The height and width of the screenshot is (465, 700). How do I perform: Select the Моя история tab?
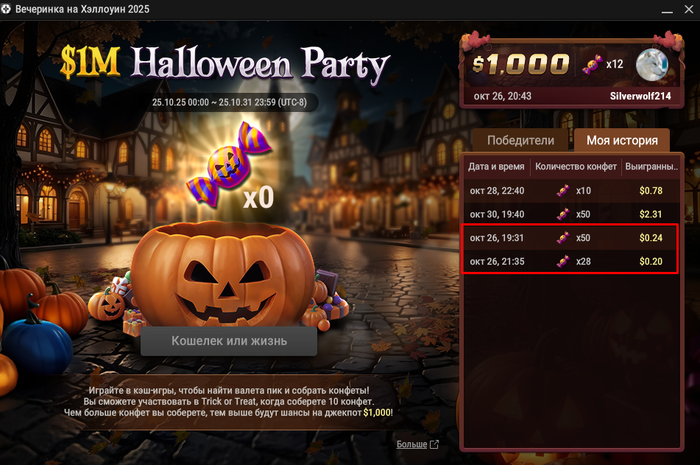[x=622, y=141]
